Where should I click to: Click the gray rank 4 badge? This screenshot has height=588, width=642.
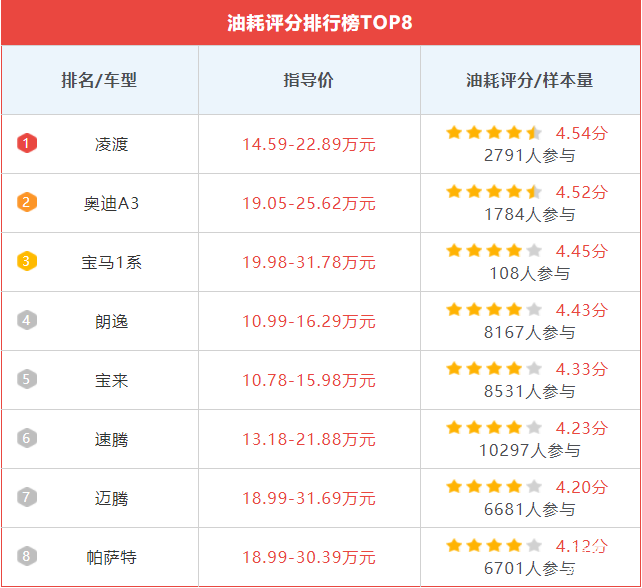tap(27, 321)
